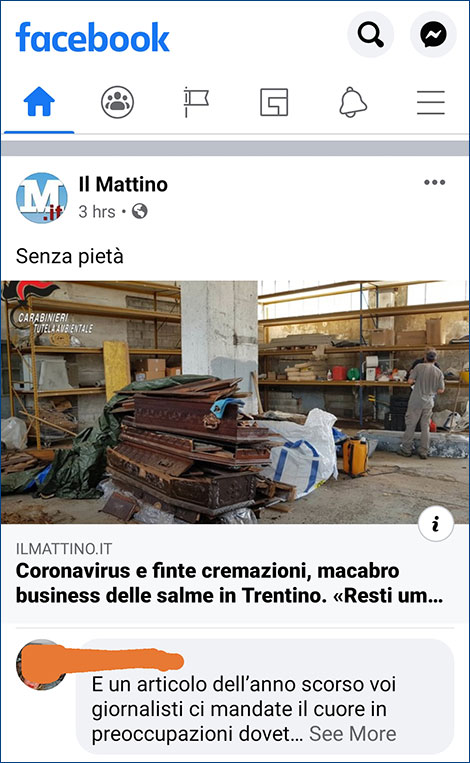Image resolution: width=470 pixels, height=763 pixels.
Task: Go to the Home feed tab
Action: point(39,102)
